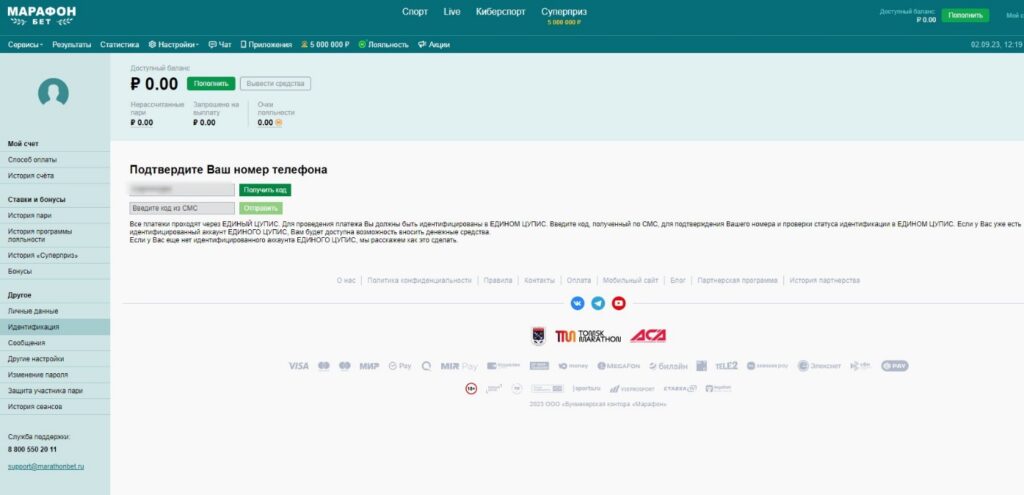This screenshot has width=1024, height=495.
Task: Click the VISA payment logo
Action: pyautogui.click(x=298, y=366)
